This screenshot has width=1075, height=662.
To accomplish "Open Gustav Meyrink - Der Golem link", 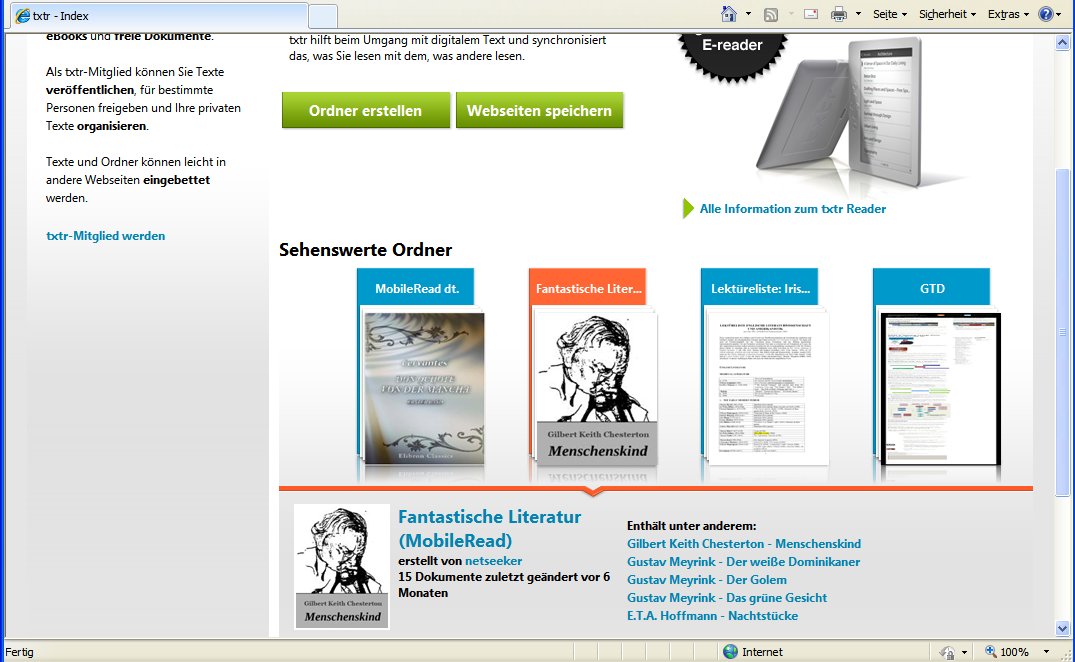I will click(x=707, y=580).
